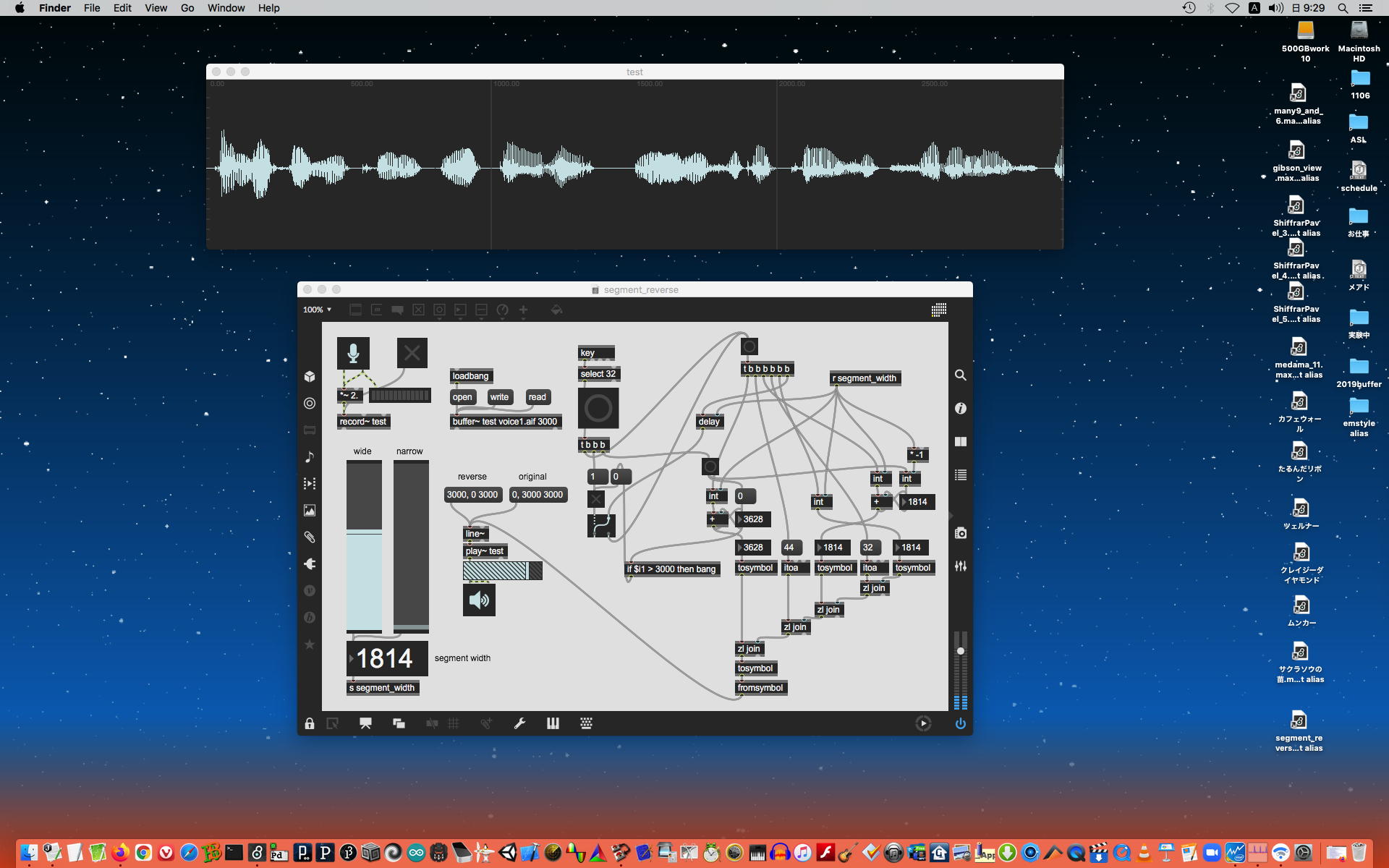
Task: Toggle the small X box below message 1
Action: [596, 499]
